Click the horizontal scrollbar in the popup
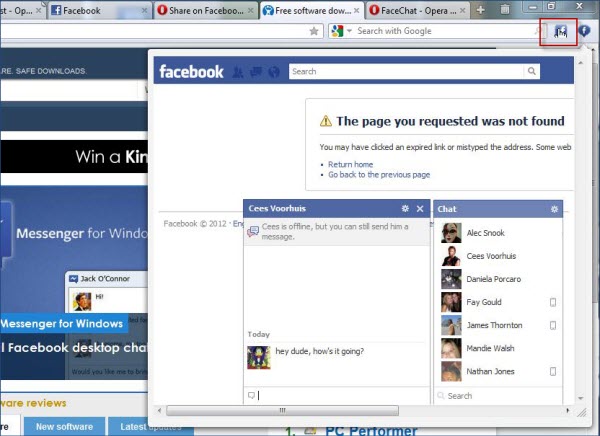Viewport: 600px width, 436px height. [x=282, y=410]
